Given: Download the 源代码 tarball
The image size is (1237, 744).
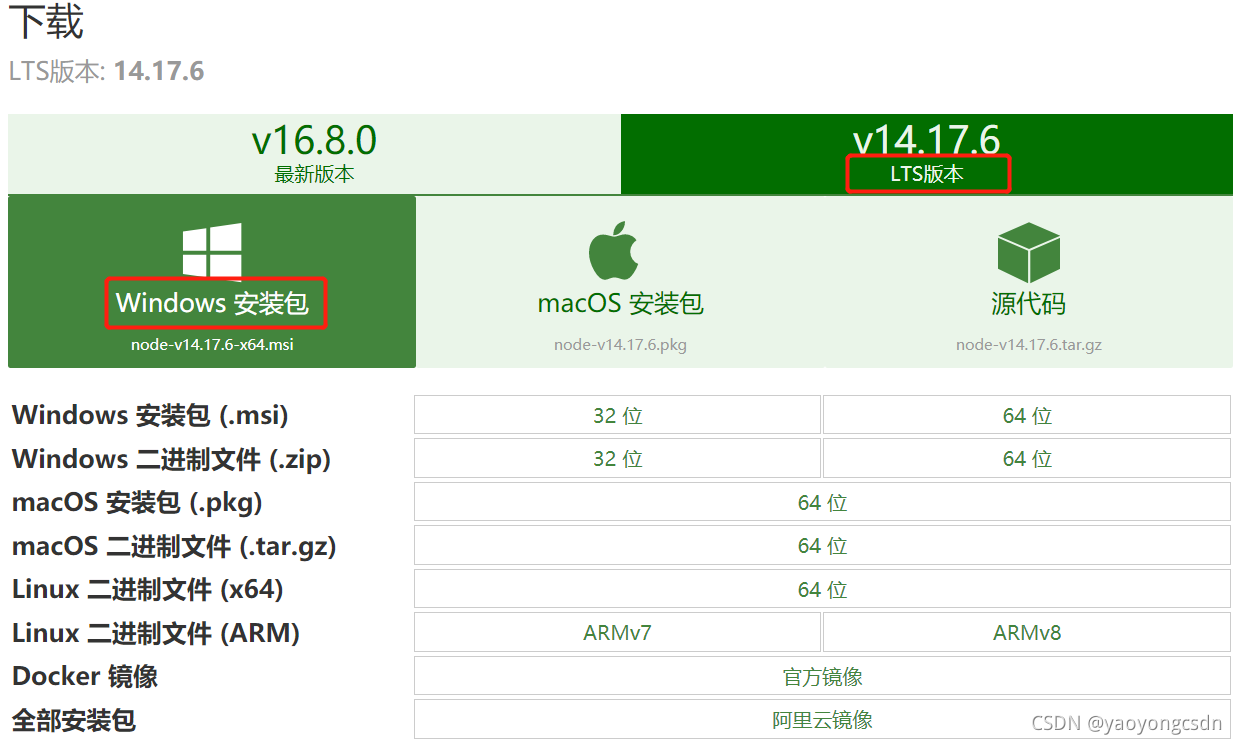Looking at the screenshot, I should click(1028, 282).
